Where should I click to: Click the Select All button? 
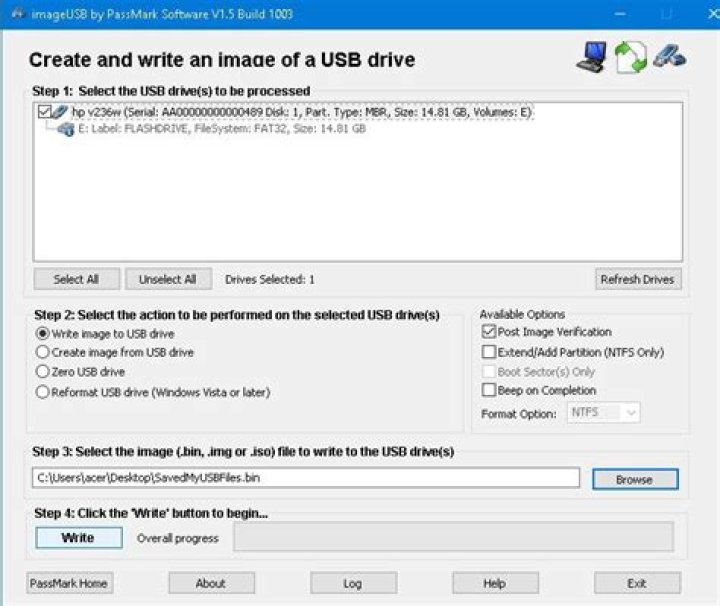tap(76, 279)
